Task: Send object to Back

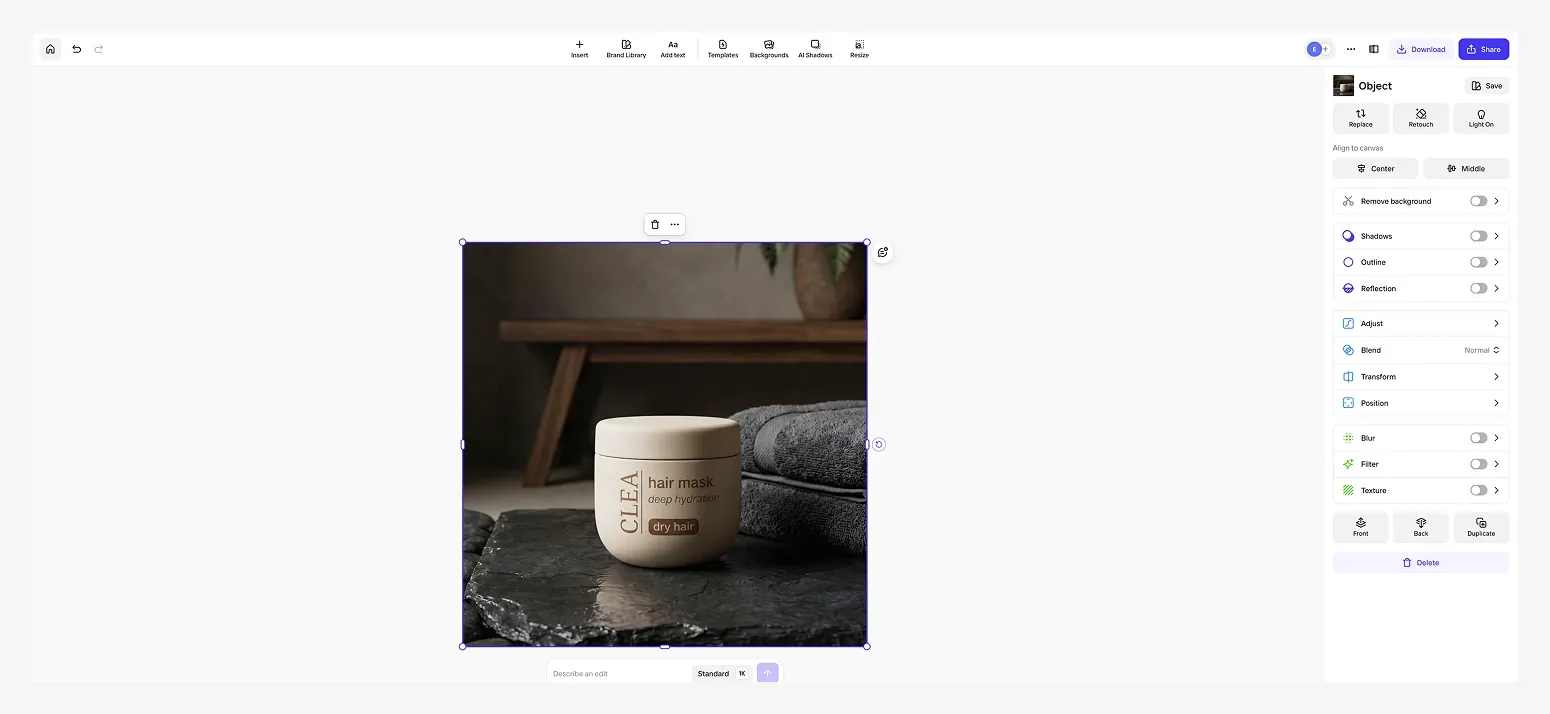Action: [x=1421, y=527]
